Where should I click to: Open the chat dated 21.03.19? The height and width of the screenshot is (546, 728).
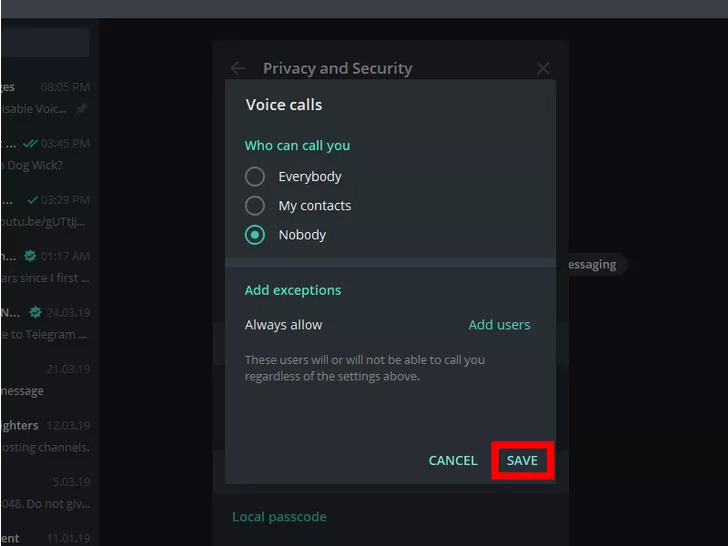[x=45, y=380]
